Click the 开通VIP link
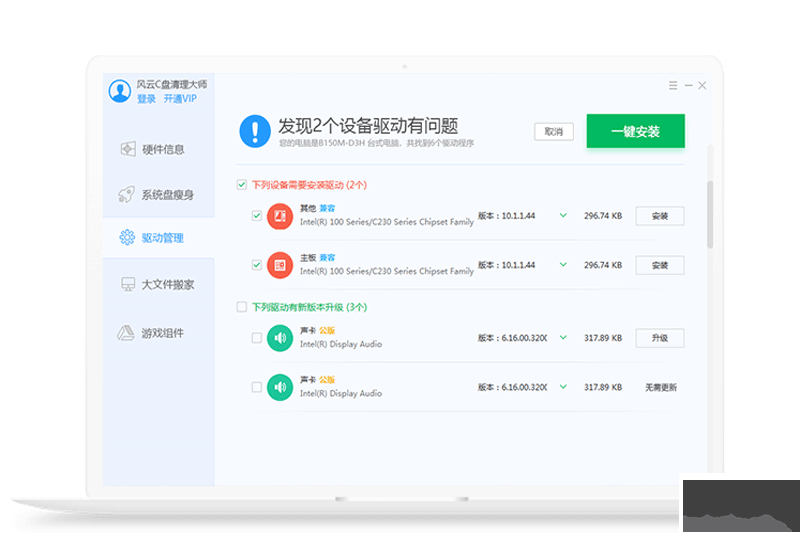800x533 pixels. tap(180, 99)
